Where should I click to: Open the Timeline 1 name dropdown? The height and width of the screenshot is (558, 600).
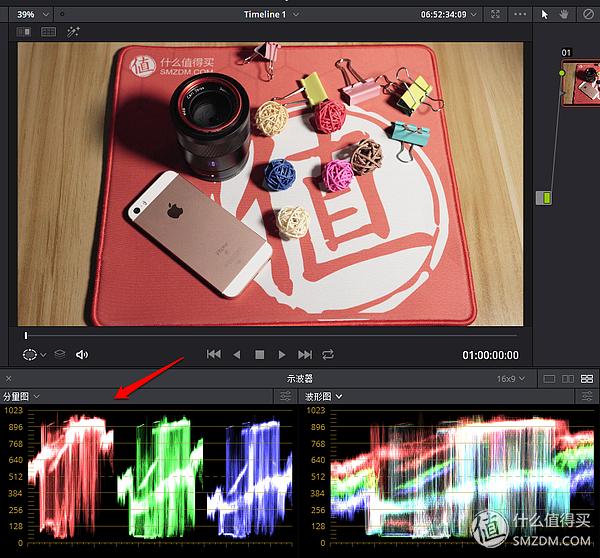(271, 15)
